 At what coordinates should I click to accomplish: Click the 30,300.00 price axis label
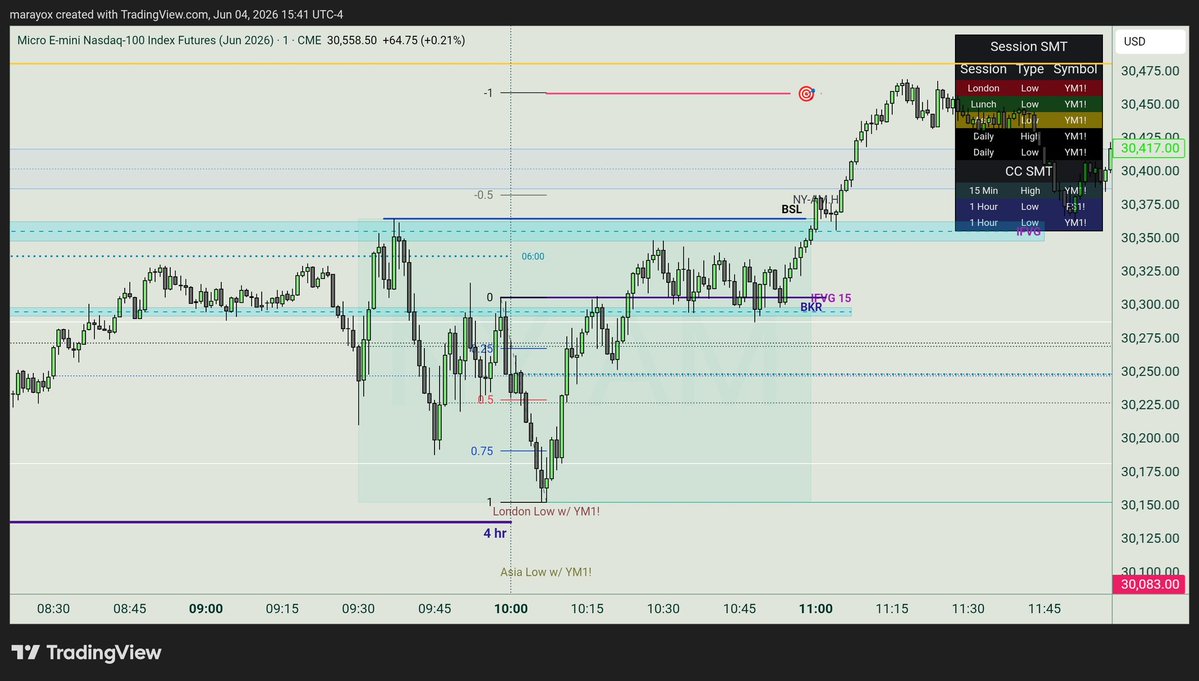(x=1149, y=305)
